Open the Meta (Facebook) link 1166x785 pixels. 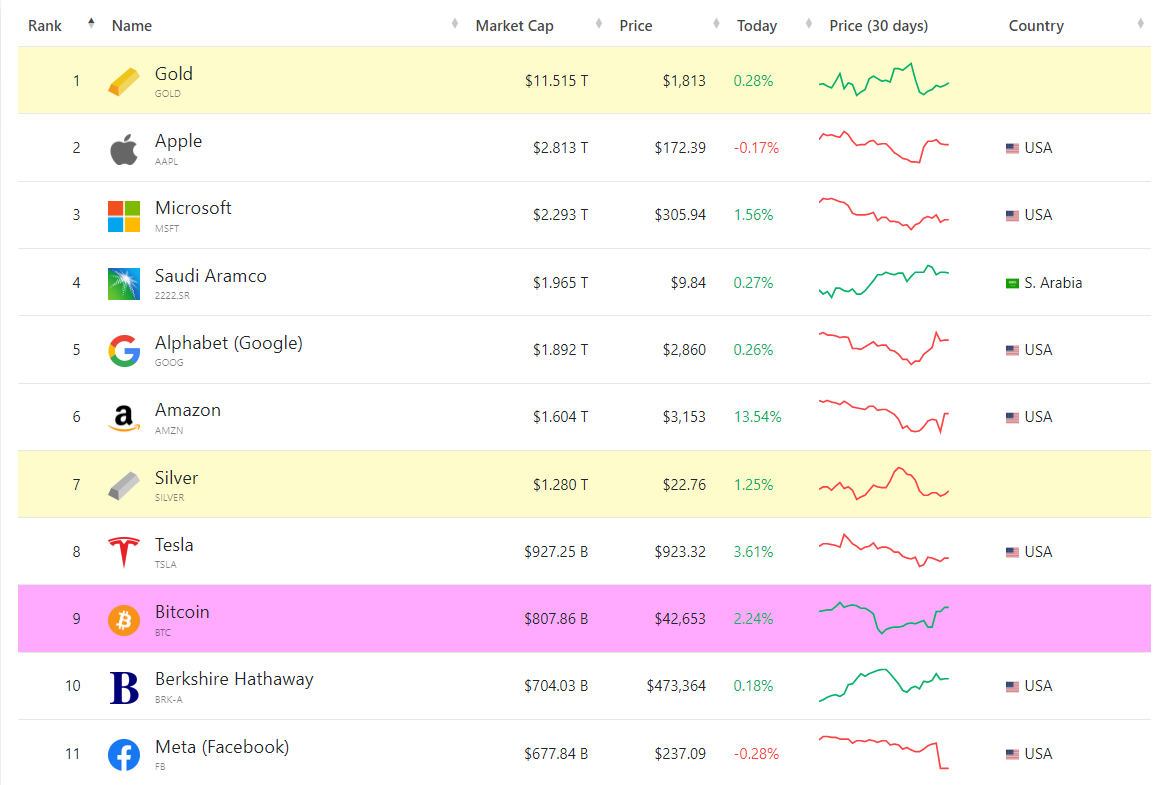point(222,747)
